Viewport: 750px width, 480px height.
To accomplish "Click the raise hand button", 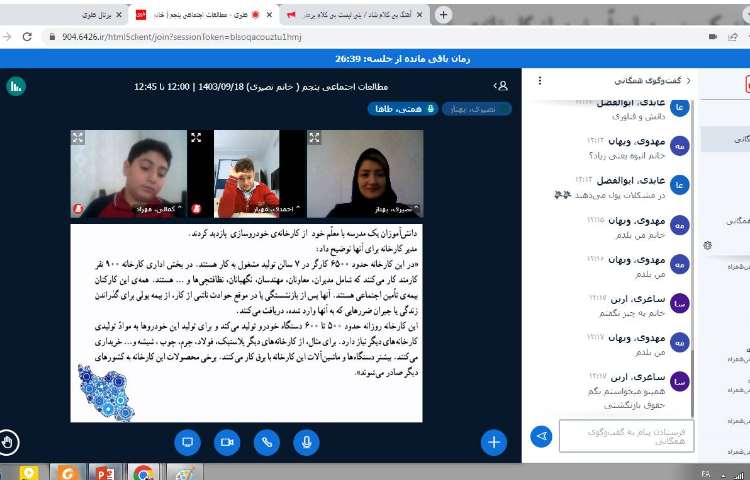I will [x=9, y=441].
